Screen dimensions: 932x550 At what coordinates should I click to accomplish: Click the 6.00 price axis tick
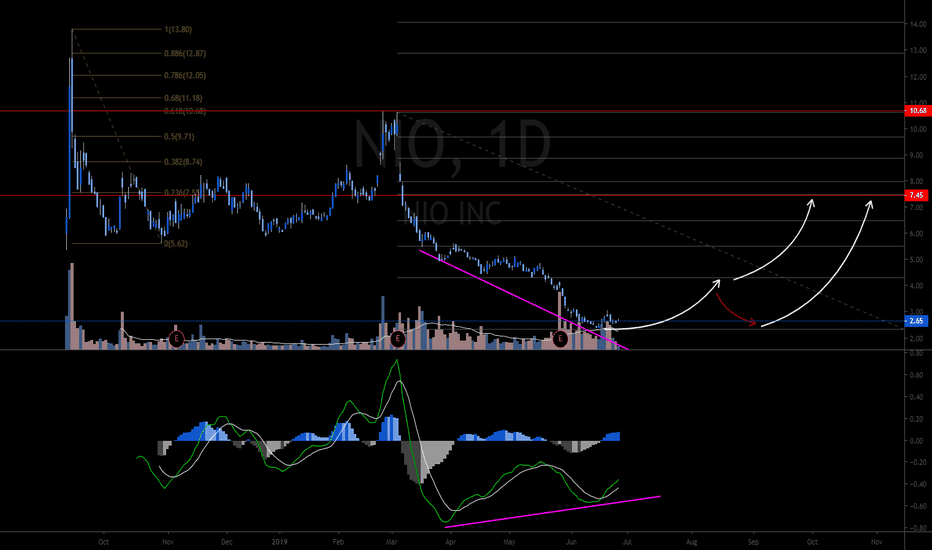(919, 234)
